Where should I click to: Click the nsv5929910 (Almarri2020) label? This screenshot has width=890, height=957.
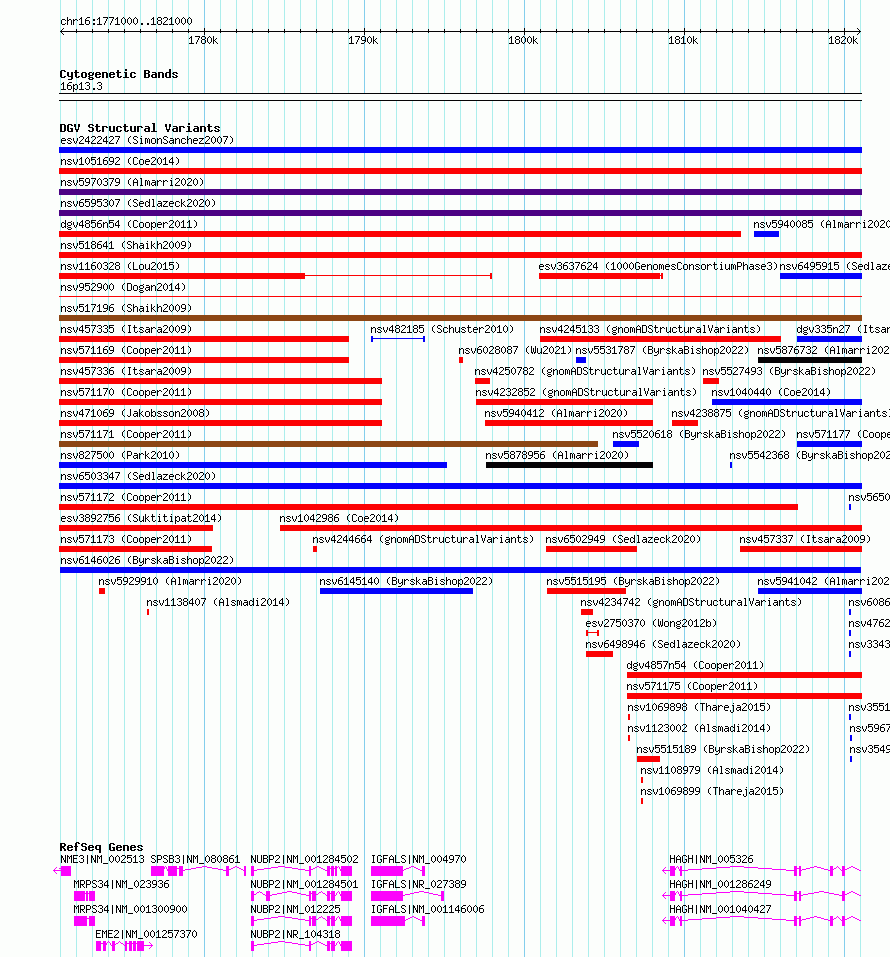point(170,582)
